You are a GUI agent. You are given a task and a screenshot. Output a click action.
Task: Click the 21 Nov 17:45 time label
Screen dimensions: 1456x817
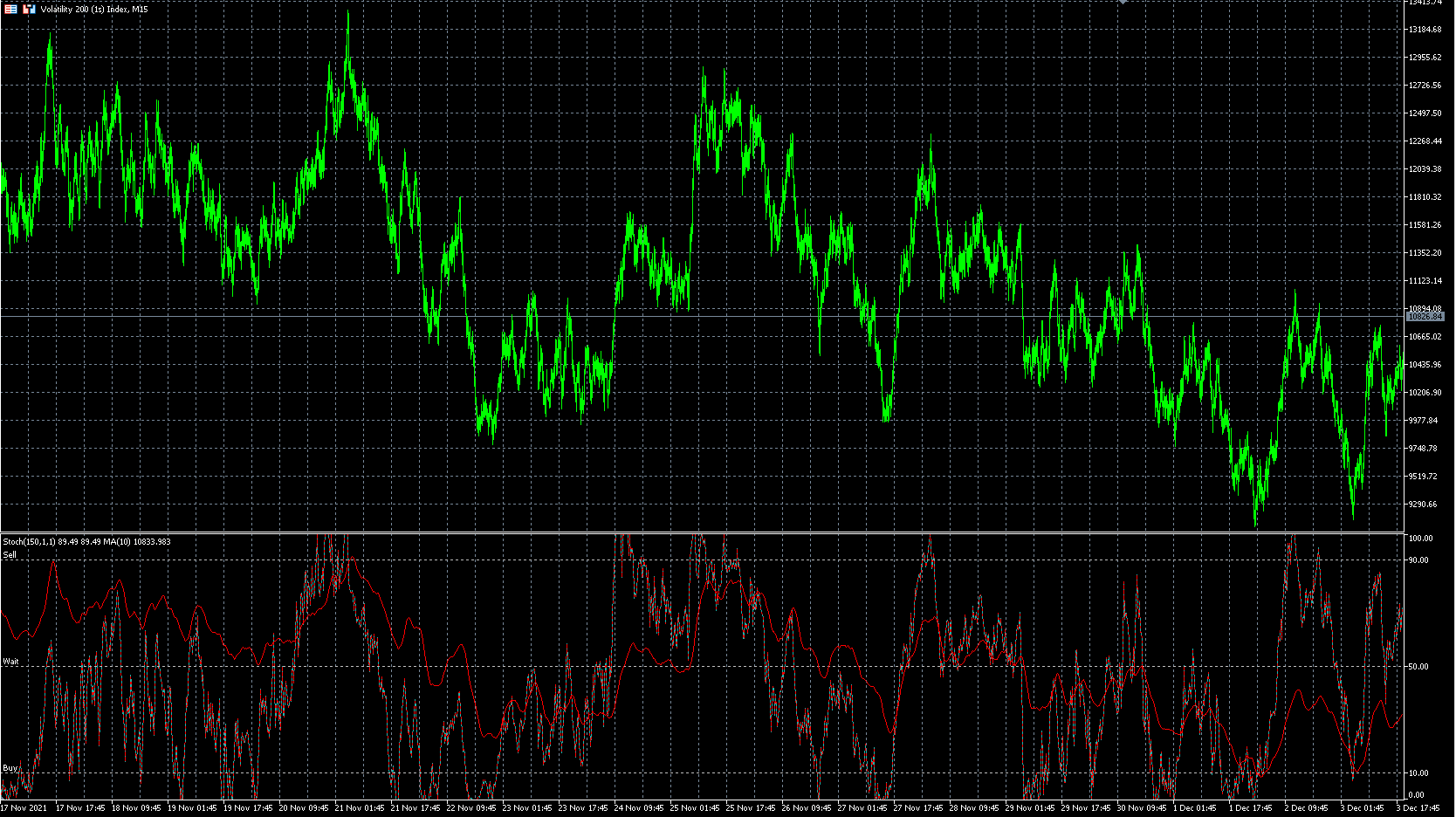click(416, 808)
